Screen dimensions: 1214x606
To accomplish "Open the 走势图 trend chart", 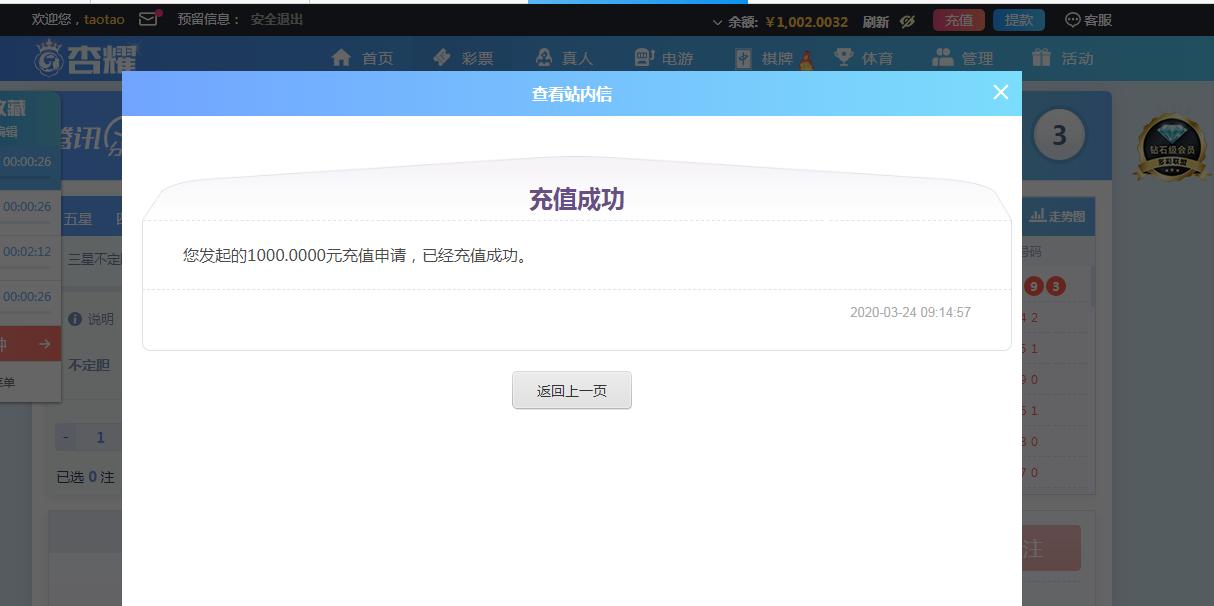I will click(x=1057, y=216).
